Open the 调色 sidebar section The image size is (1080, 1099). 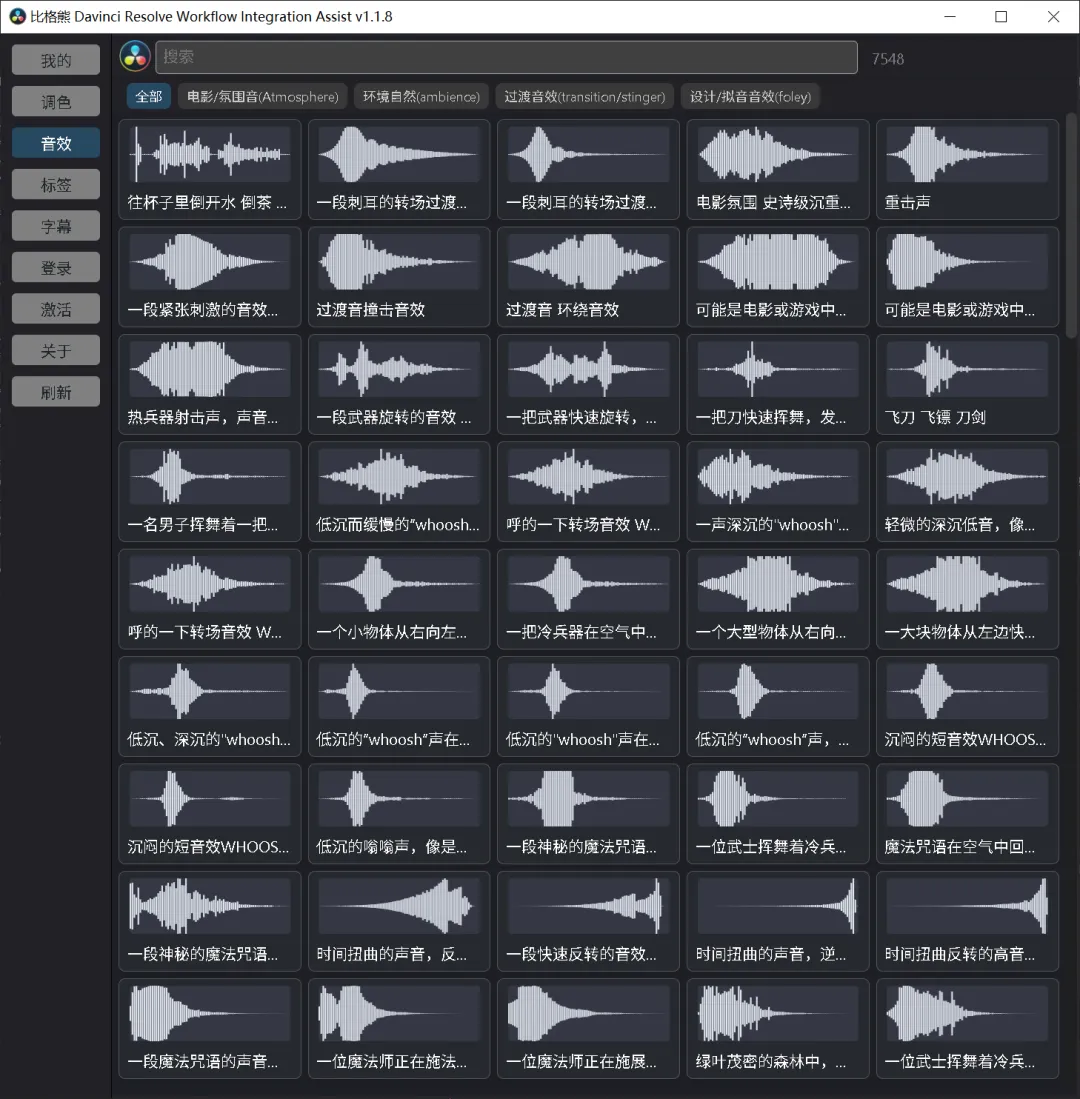pyautogui.click(x=56, y=102)
